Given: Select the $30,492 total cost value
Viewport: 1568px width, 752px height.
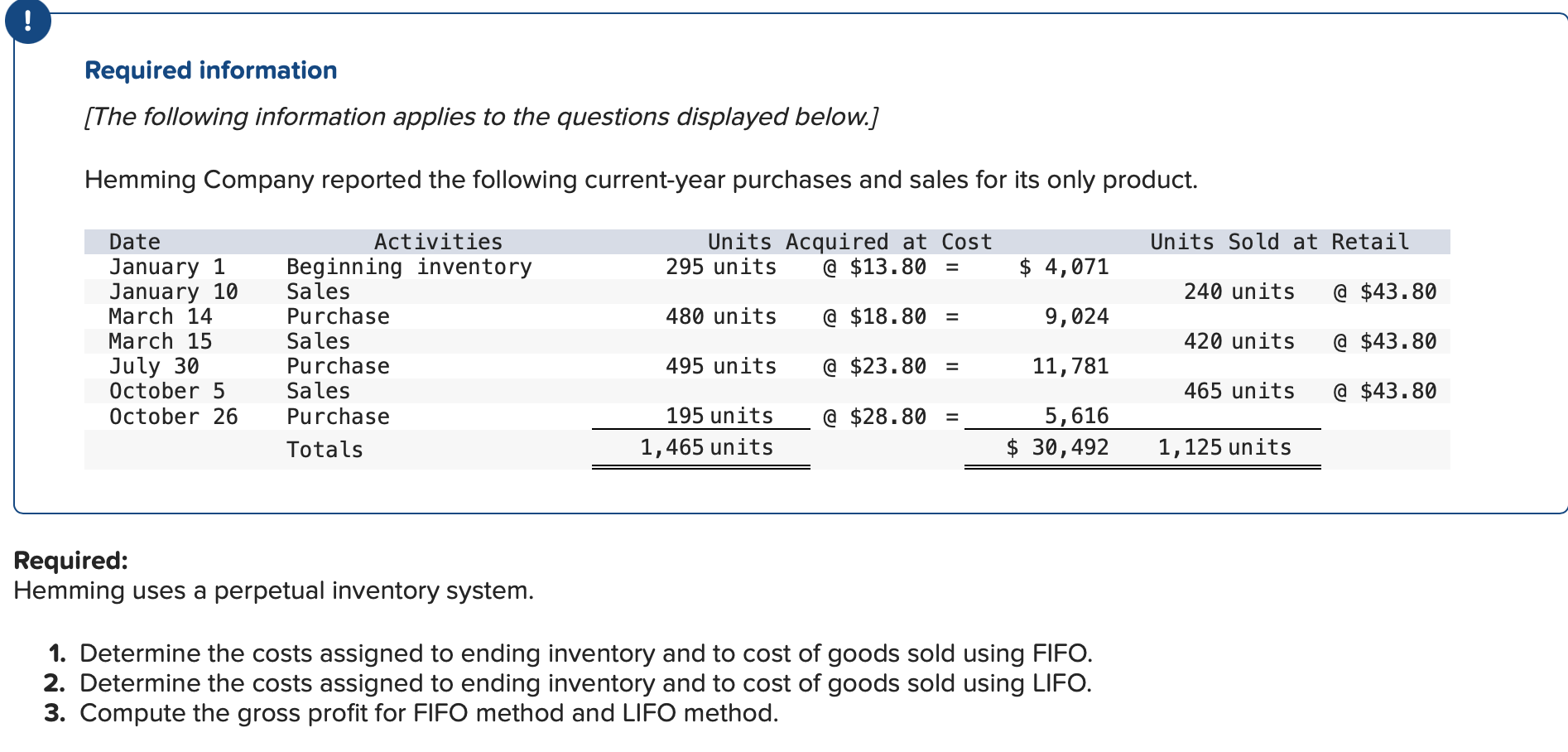Looking at the screenshot, I should point(1056,447).
